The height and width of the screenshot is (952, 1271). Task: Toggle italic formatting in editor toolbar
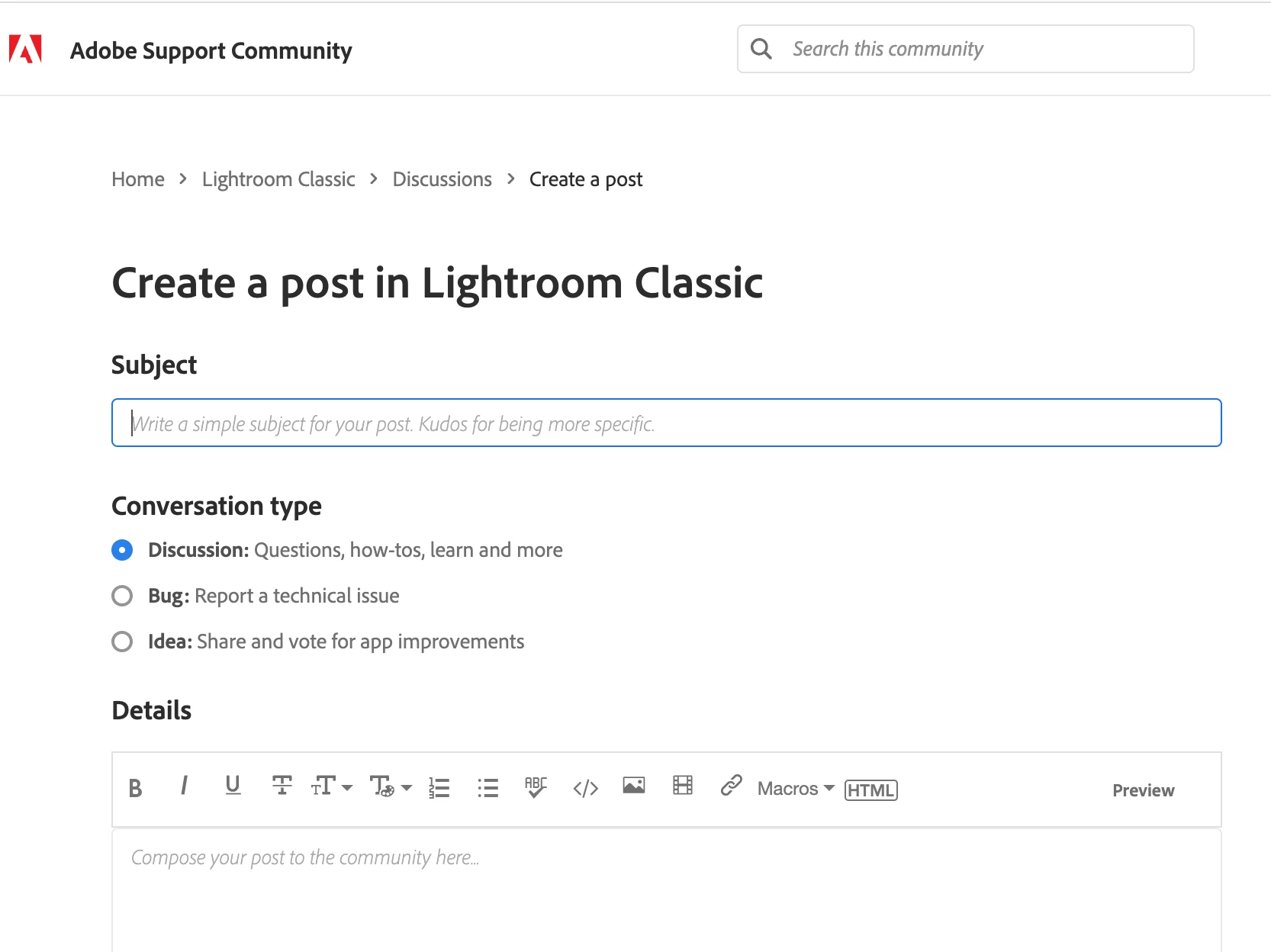point(184,786)
